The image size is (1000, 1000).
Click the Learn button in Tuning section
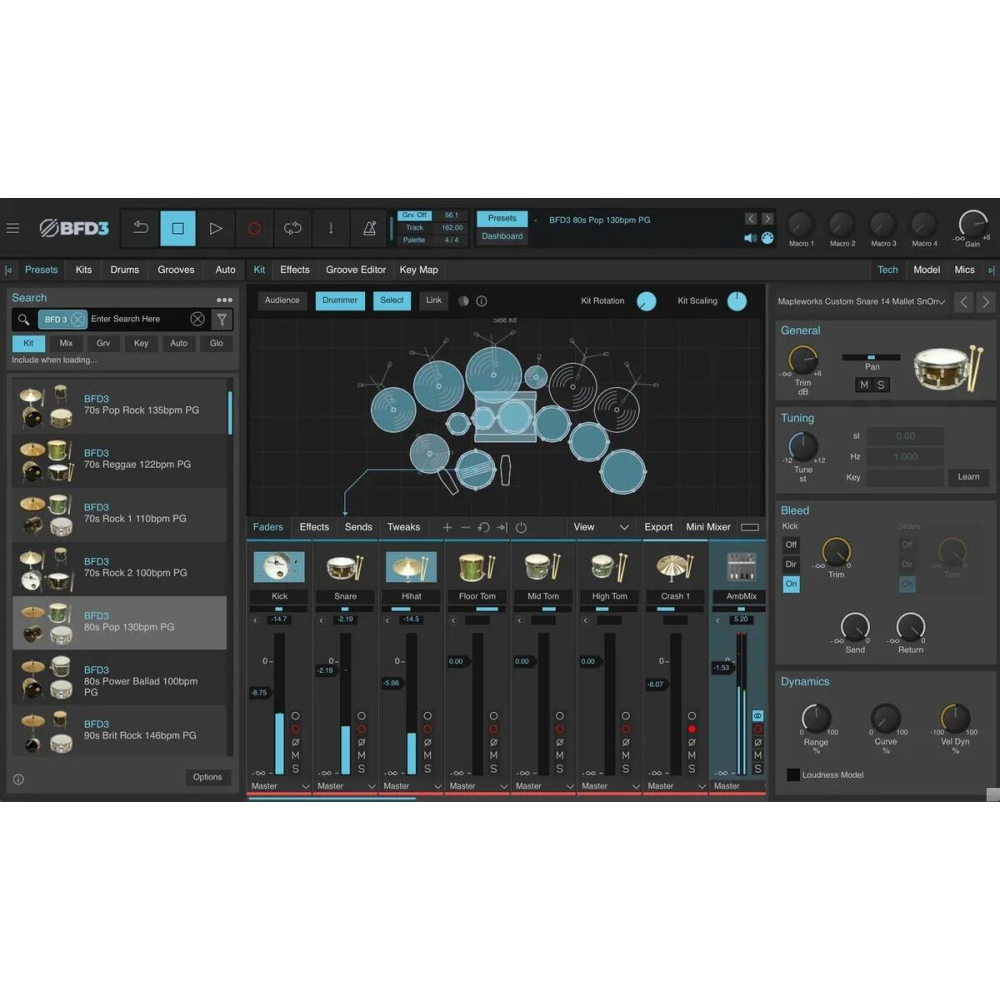click(967, 477)
